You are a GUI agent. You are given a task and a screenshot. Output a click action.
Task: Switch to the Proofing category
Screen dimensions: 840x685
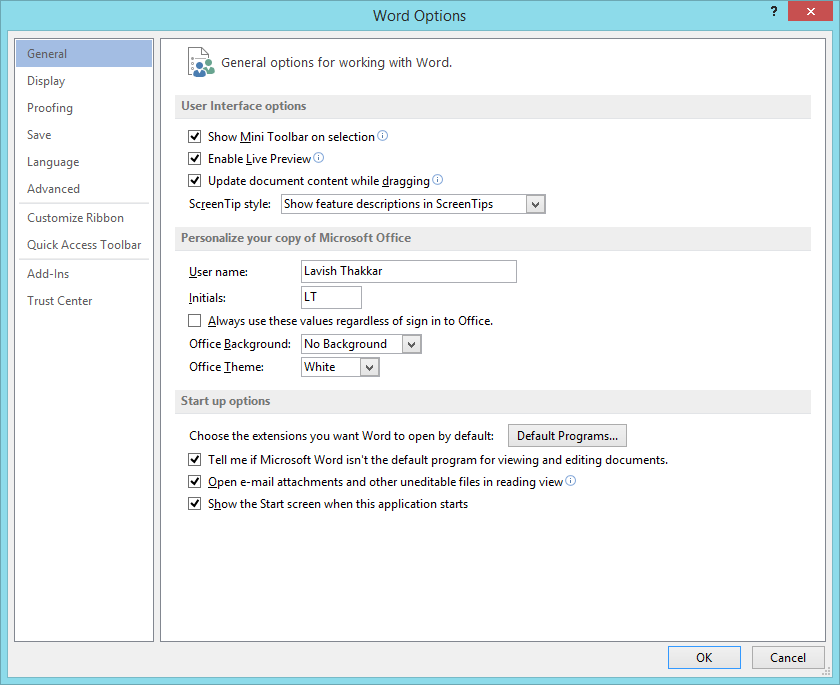50,108
